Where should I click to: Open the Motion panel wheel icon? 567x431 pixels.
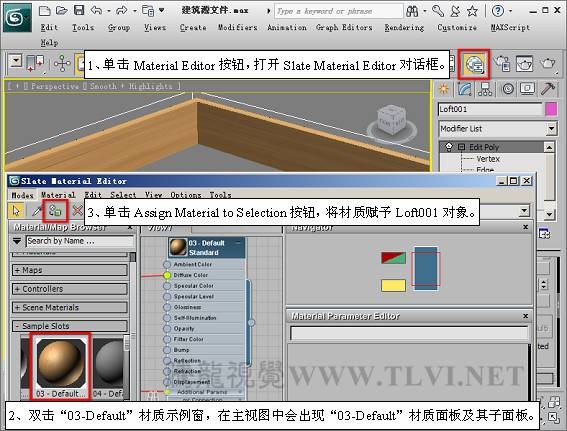[508, 89]
